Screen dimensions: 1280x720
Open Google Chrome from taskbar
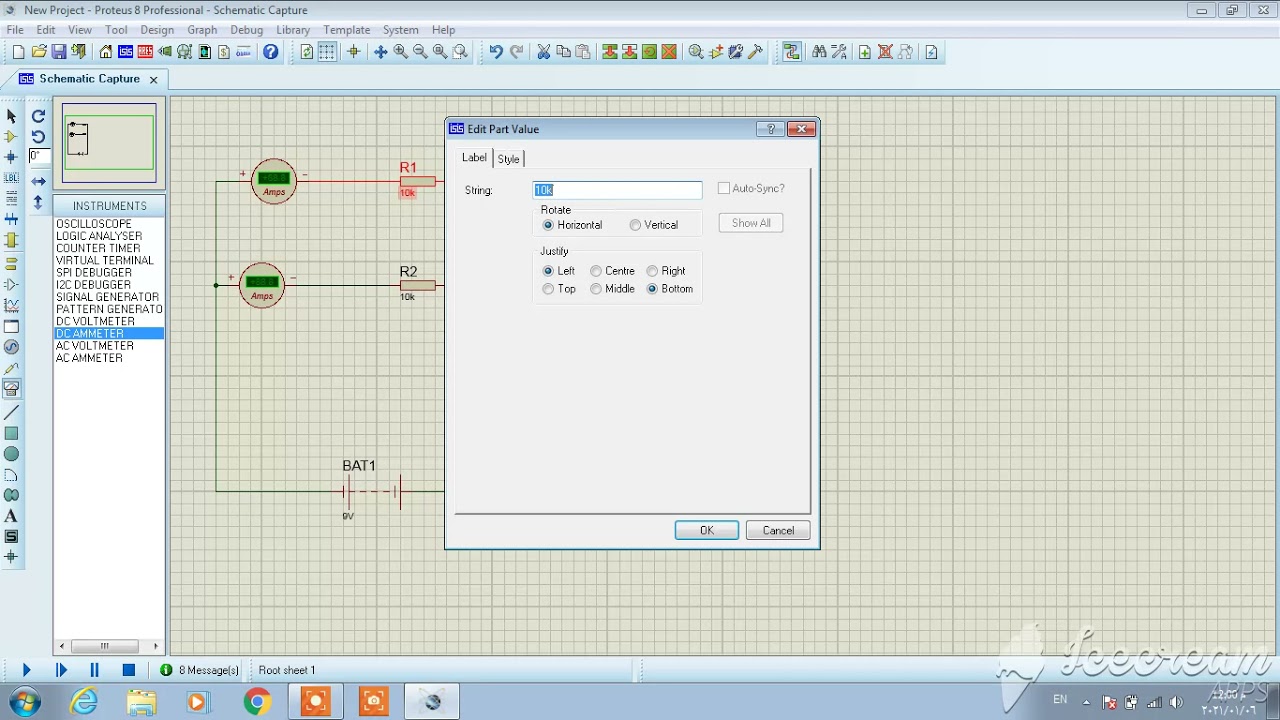257,702
